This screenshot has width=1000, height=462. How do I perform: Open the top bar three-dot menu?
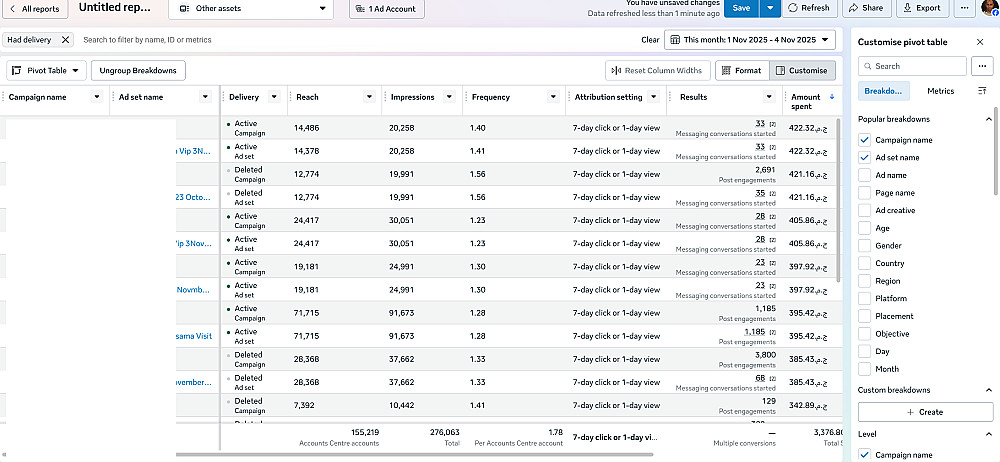tap(964, 8)
